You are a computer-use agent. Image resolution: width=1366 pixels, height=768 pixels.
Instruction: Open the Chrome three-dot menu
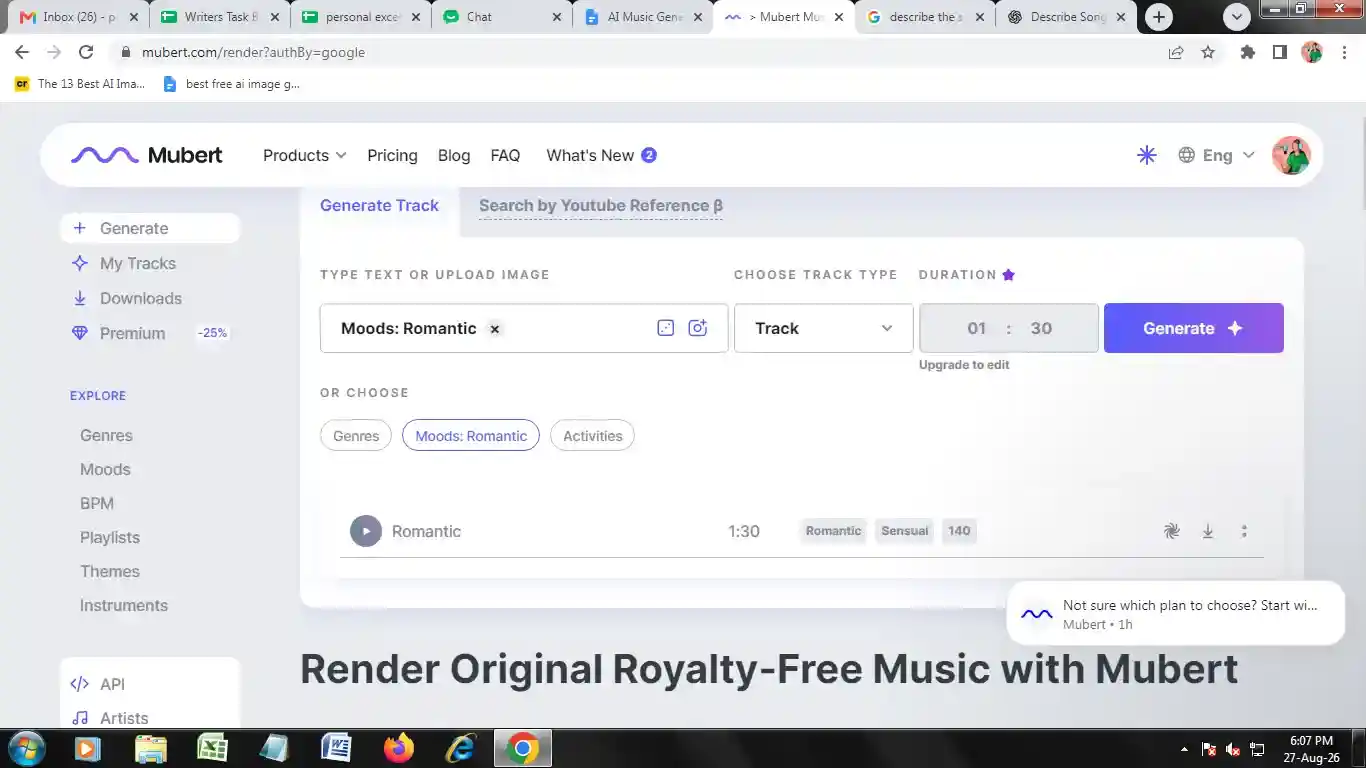click(1345, 52)
